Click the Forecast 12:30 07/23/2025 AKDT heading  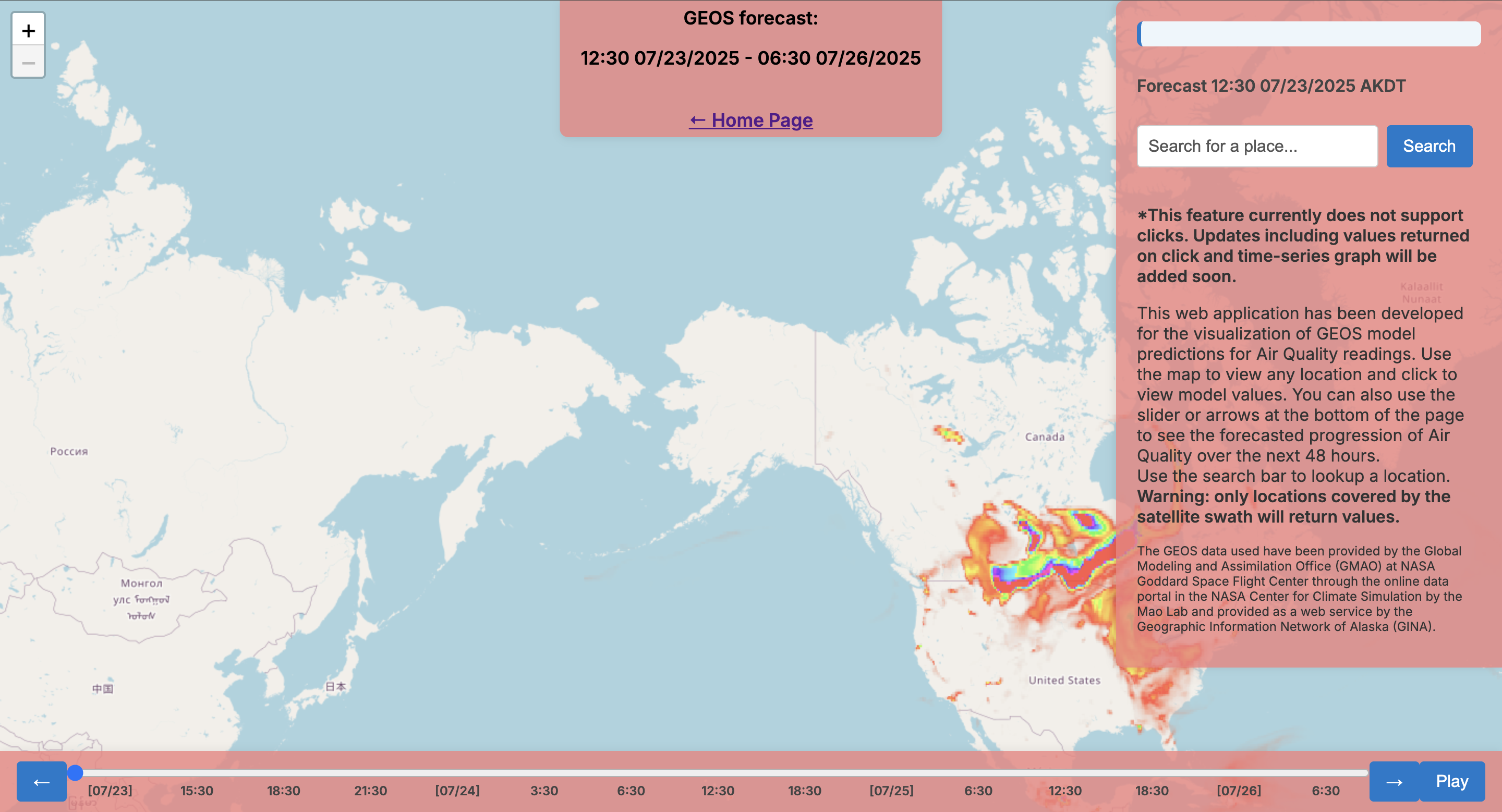[x=1271, y=86]
